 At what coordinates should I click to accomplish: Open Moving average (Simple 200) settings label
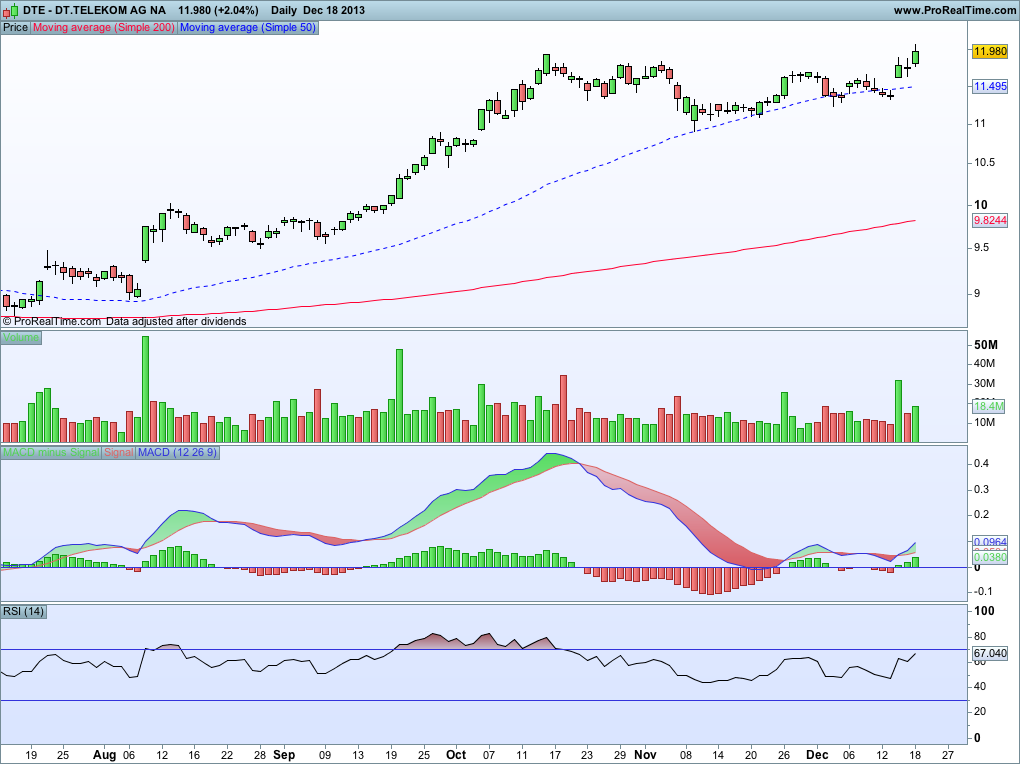(x=104, y=27)
